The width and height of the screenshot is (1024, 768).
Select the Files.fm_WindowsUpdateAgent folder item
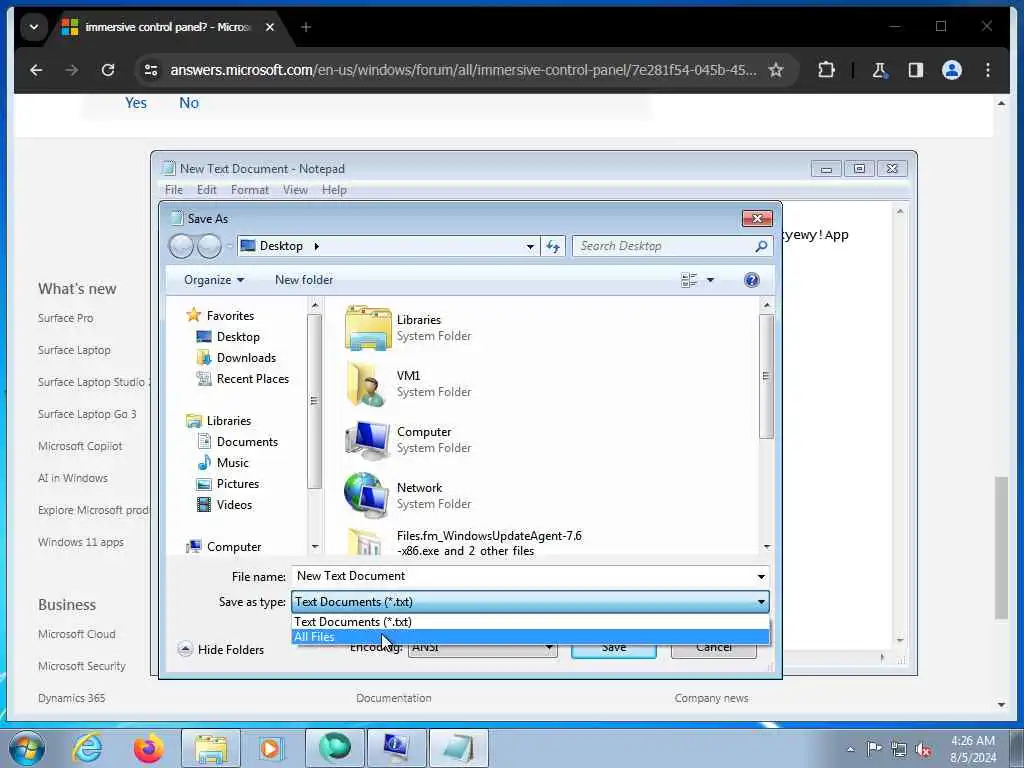[464, 543]
